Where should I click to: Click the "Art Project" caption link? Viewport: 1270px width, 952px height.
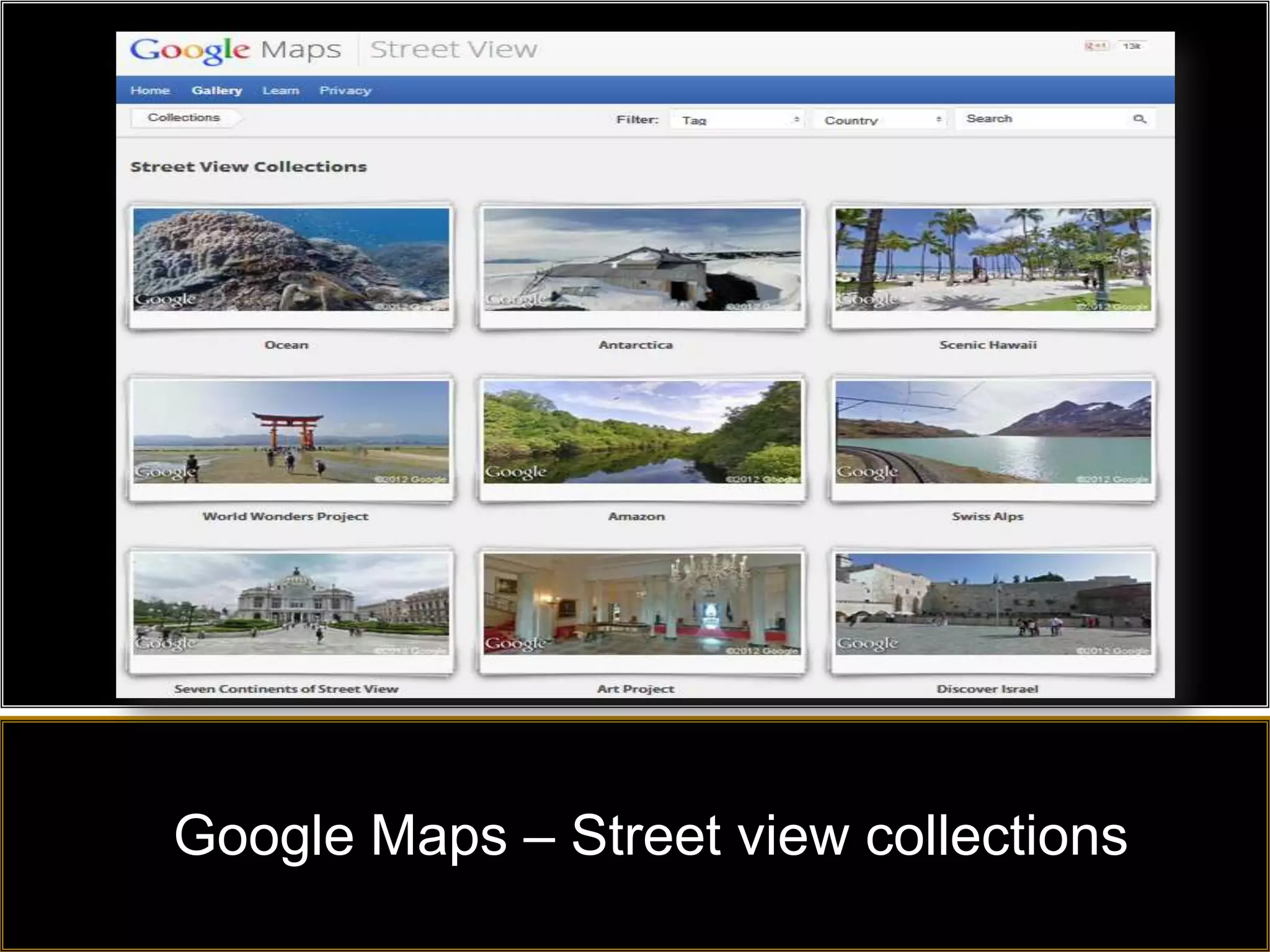[x=636, y=689]
